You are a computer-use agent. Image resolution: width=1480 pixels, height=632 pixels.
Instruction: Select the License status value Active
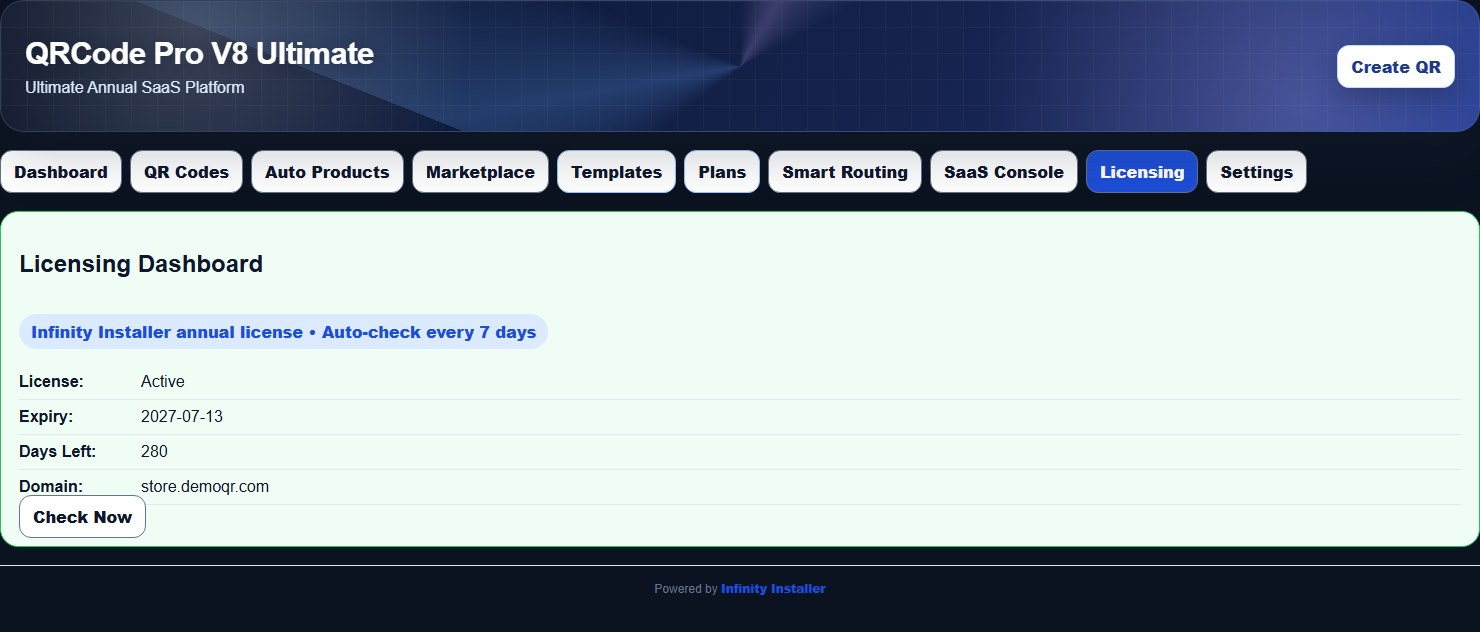point(163,381)
